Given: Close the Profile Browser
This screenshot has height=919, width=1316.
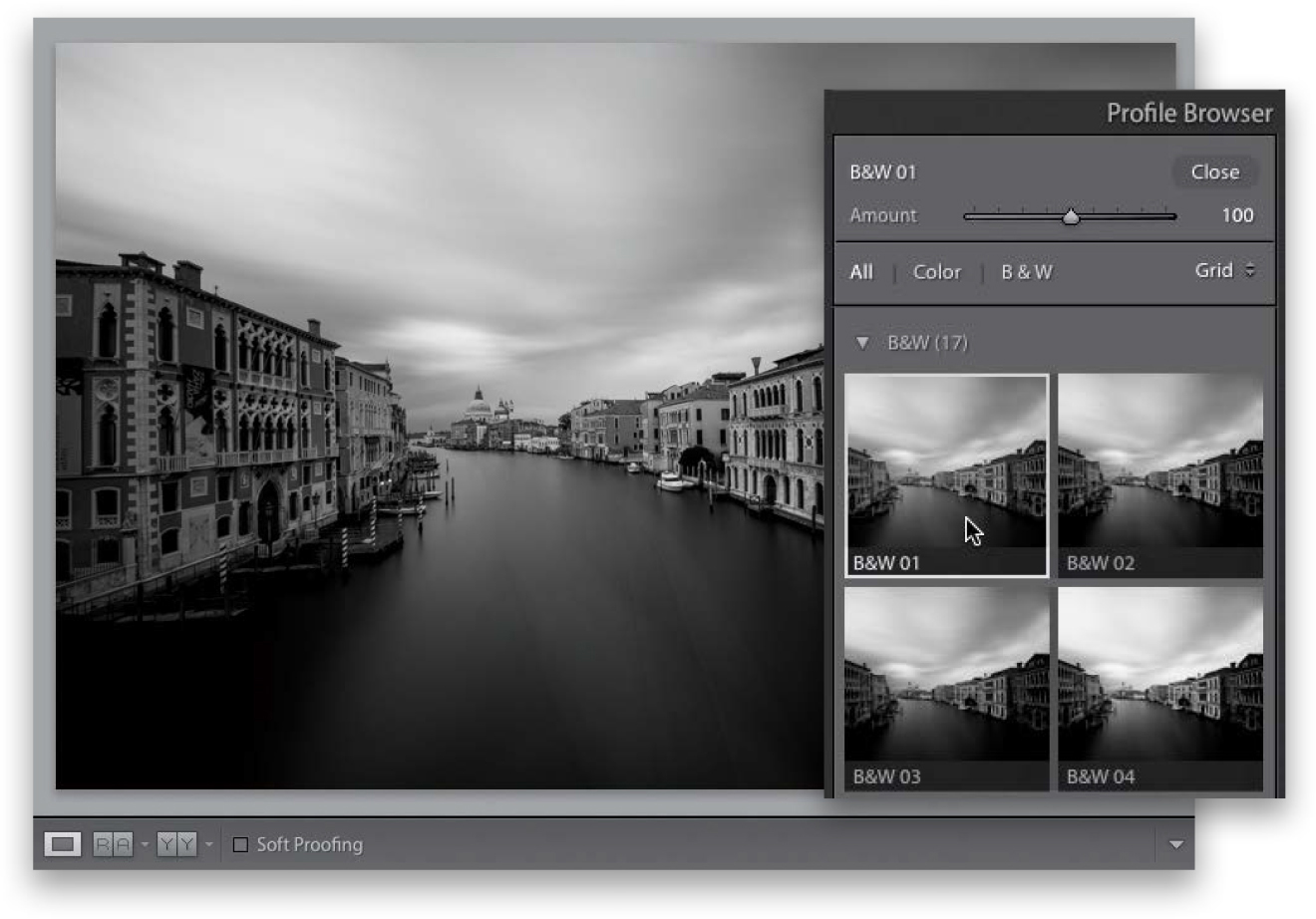Looking at the screenshot, I should coord(1214,171).
